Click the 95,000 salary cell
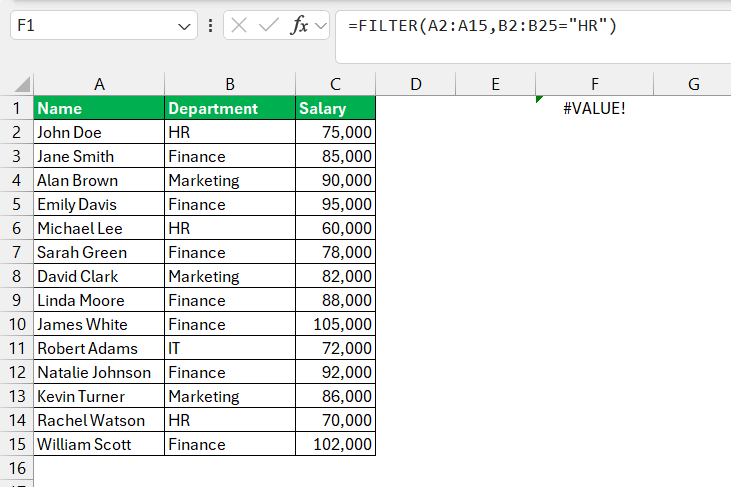Image resolution: width=731 pixels, height=487 pixels. [335, 204]
